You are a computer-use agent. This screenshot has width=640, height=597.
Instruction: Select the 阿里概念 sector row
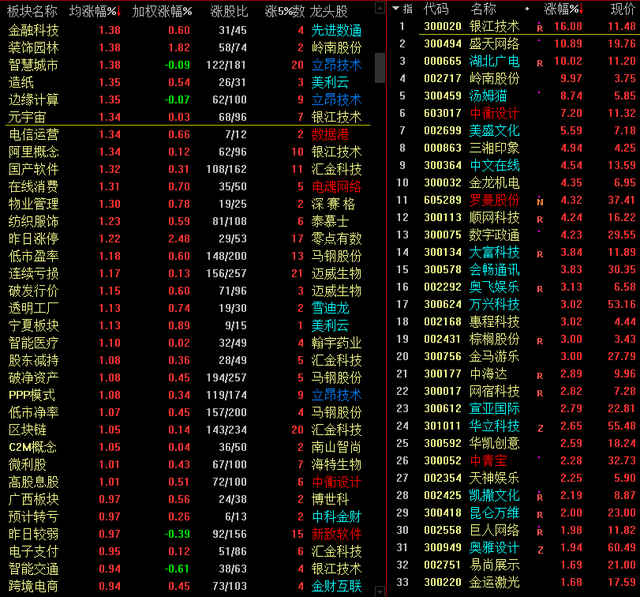(x=188, y=152)
